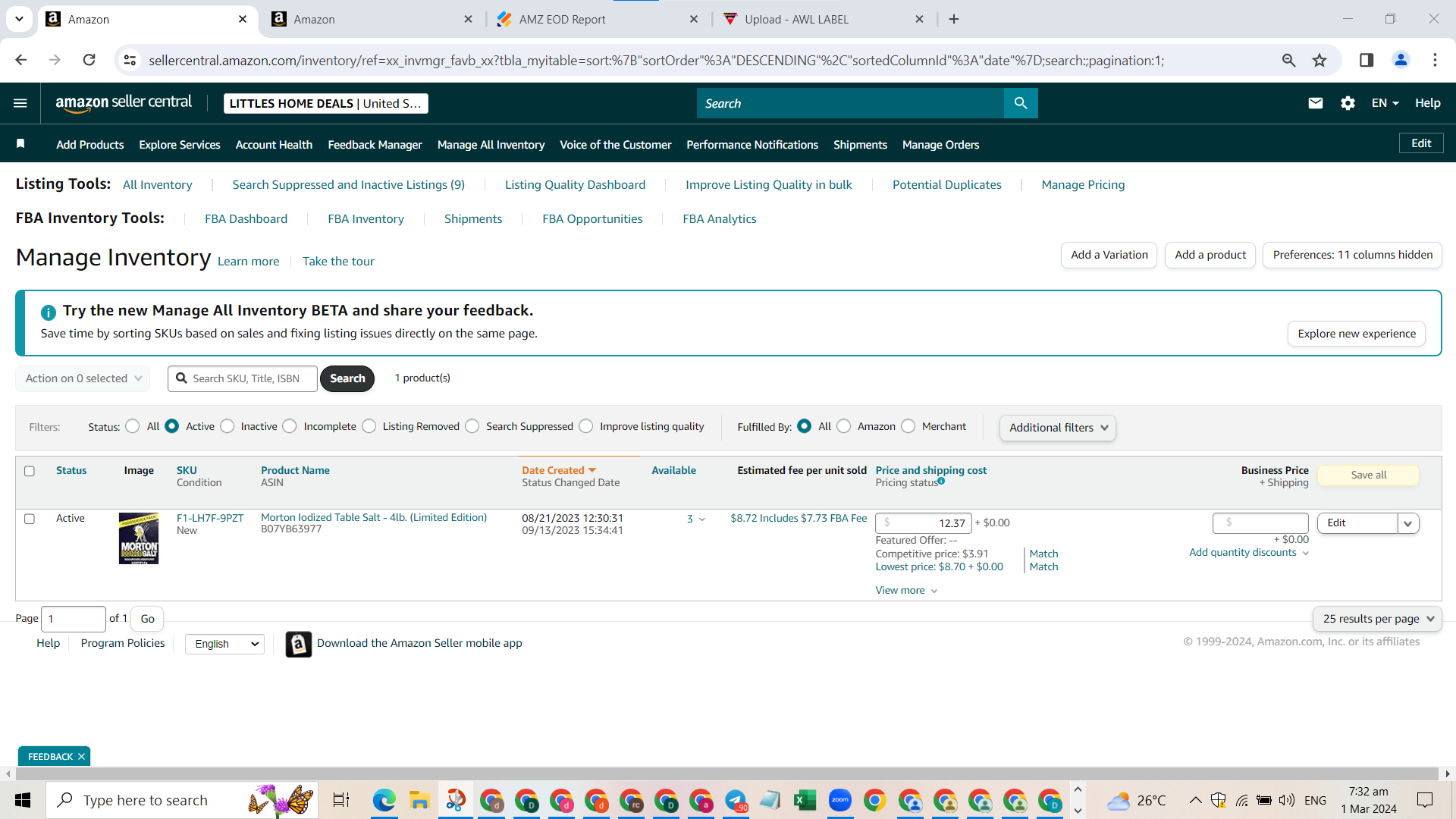Open Add Products in navigation bar
The image size is (1456, 819).
pyautogui.click(x=90, y=144)
